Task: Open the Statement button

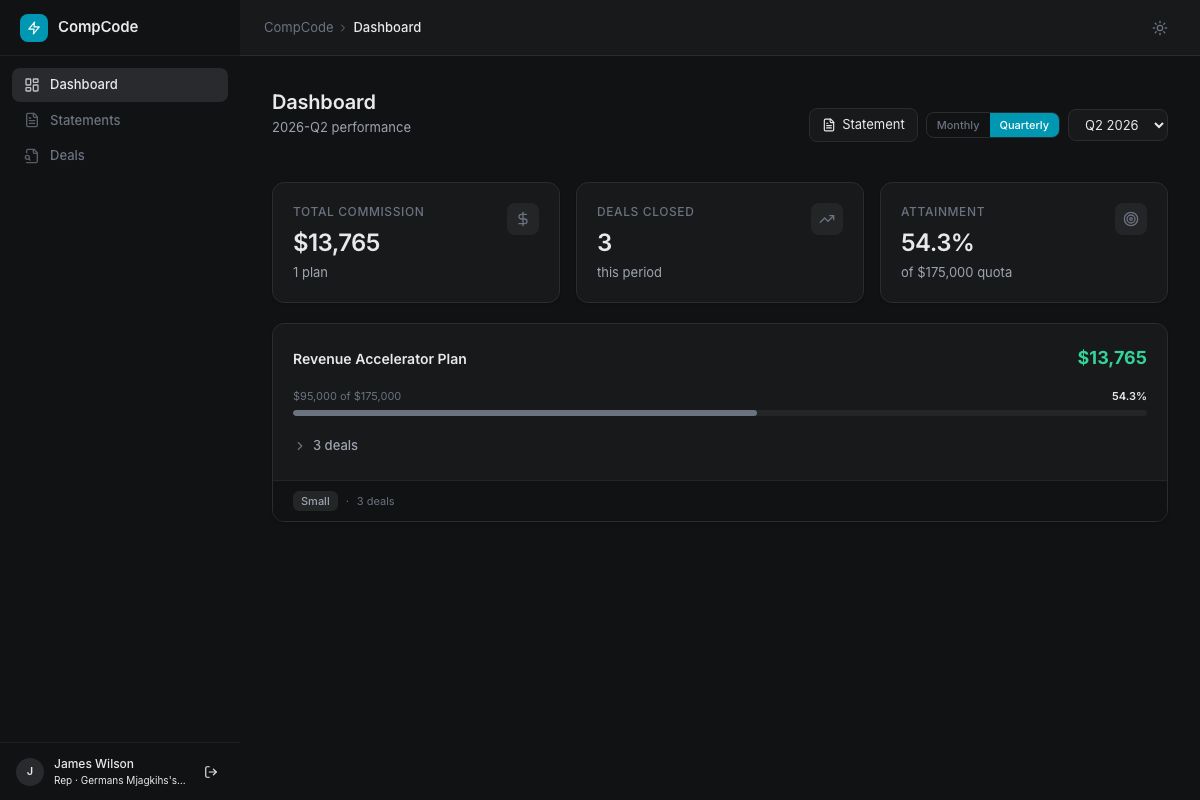Action: click(x=863, y=125)
